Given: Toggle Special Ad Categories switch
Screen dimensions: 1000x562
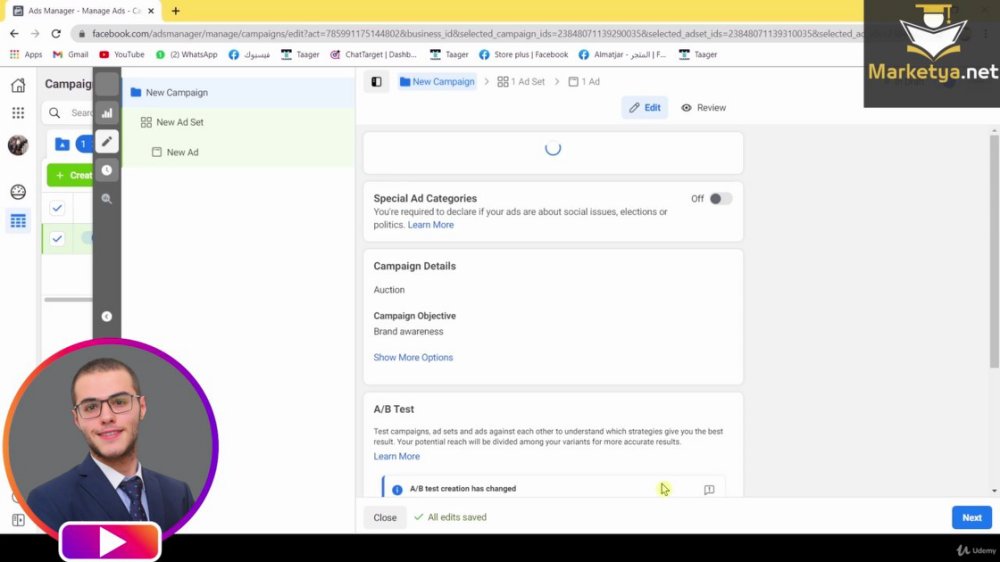Looking at the screenshot, I should click(x=720, y=199).
